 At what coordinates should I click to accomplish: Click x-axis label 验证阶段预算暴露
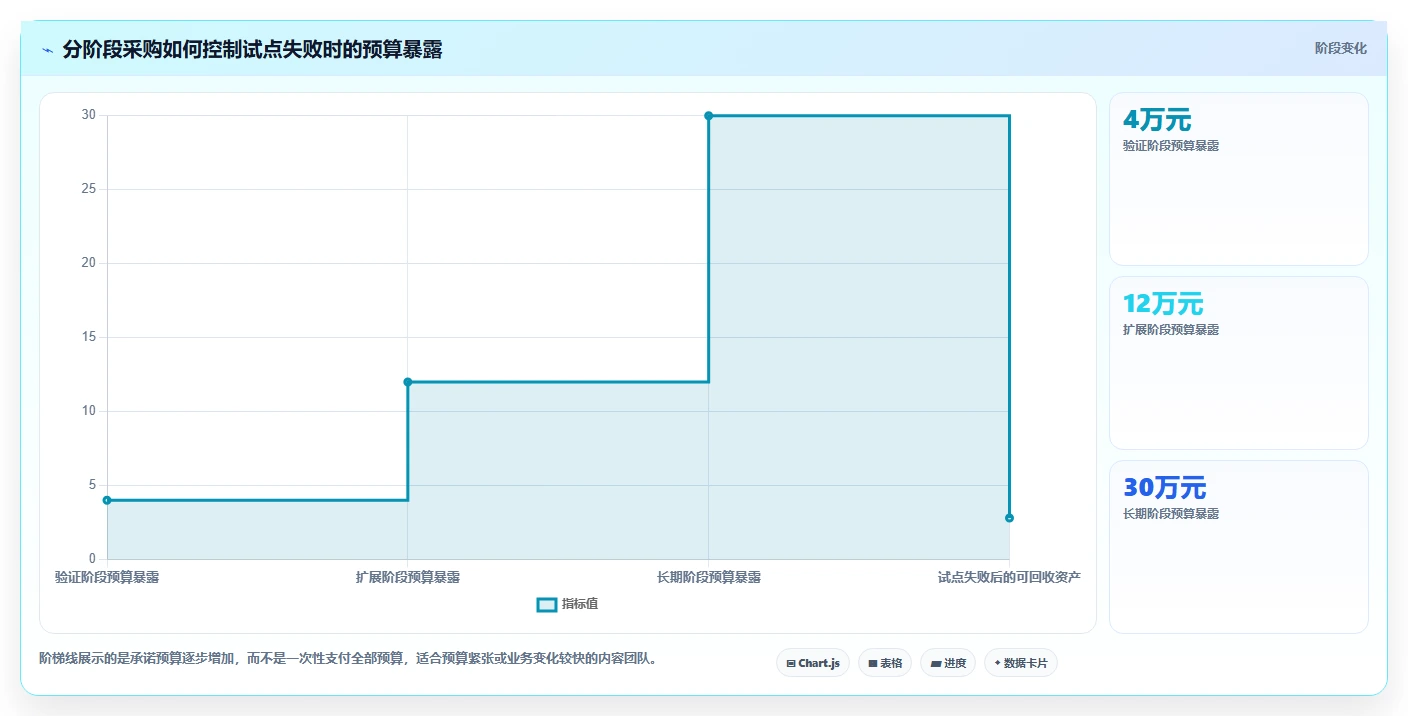click(107, 577)
